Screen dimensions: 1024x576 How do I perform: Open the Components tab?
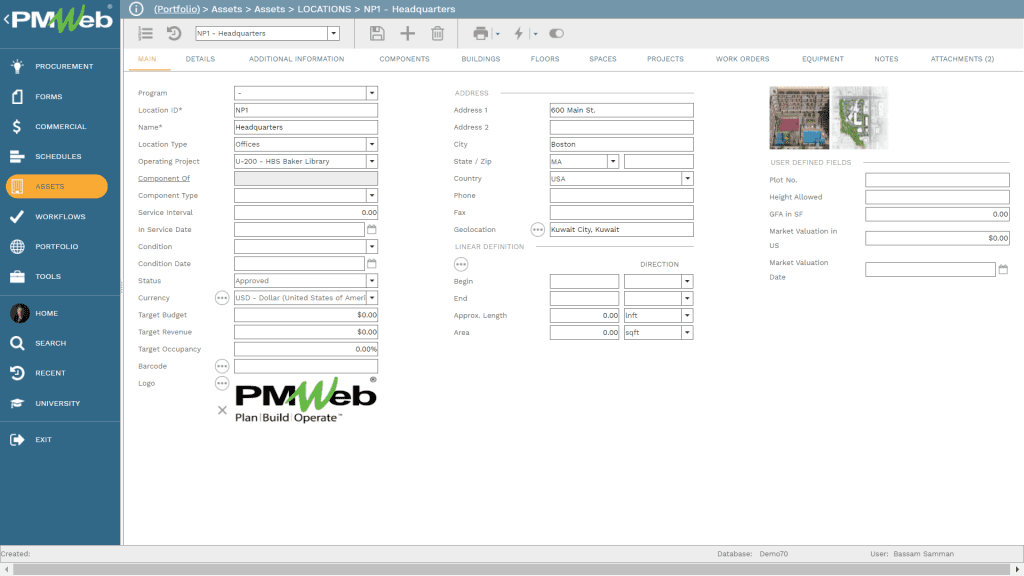pos(404,59)
